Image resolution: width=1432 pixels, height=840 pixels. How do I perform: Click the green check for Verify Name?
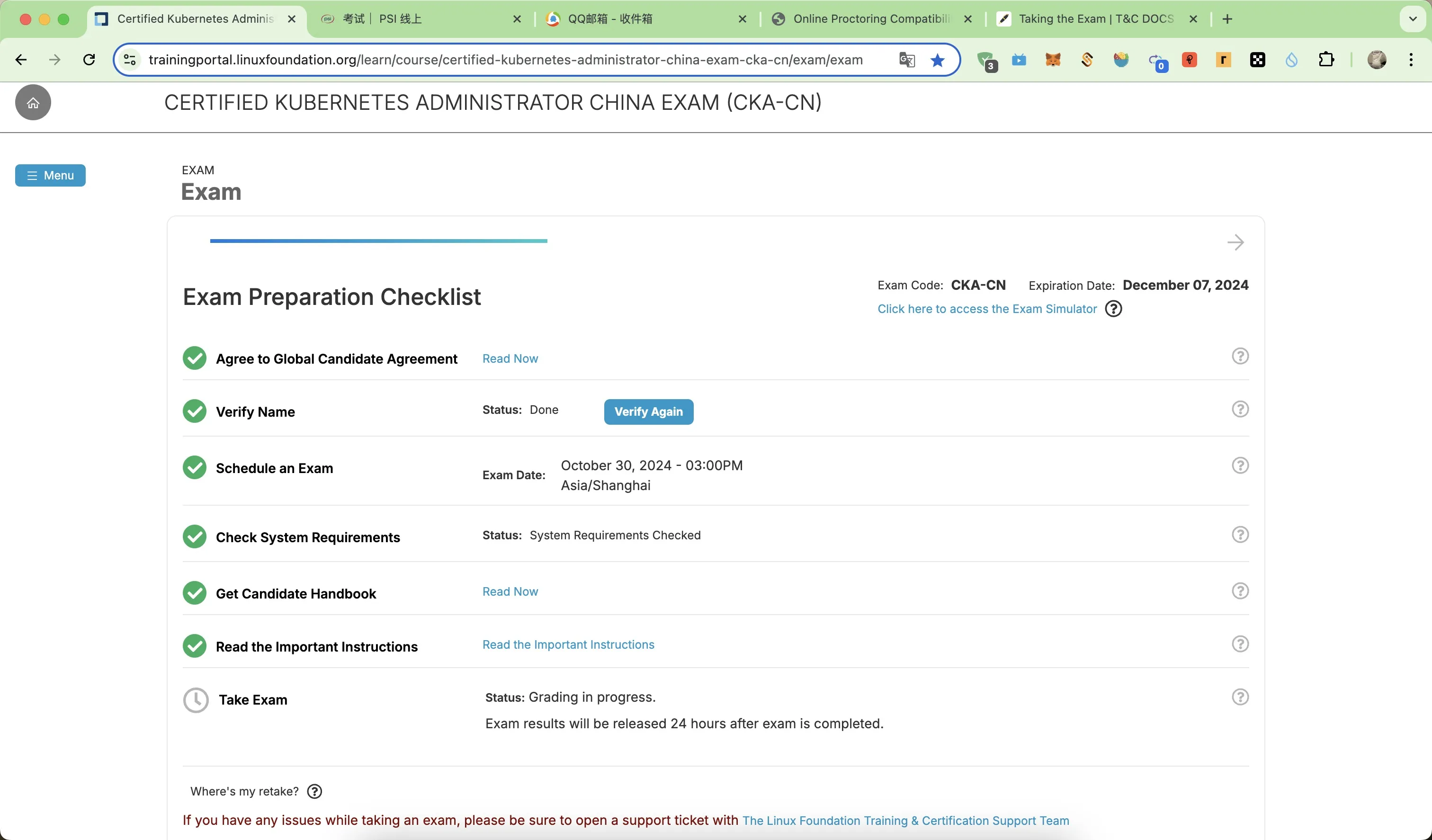pyautogui.click(x=194, y=411)
